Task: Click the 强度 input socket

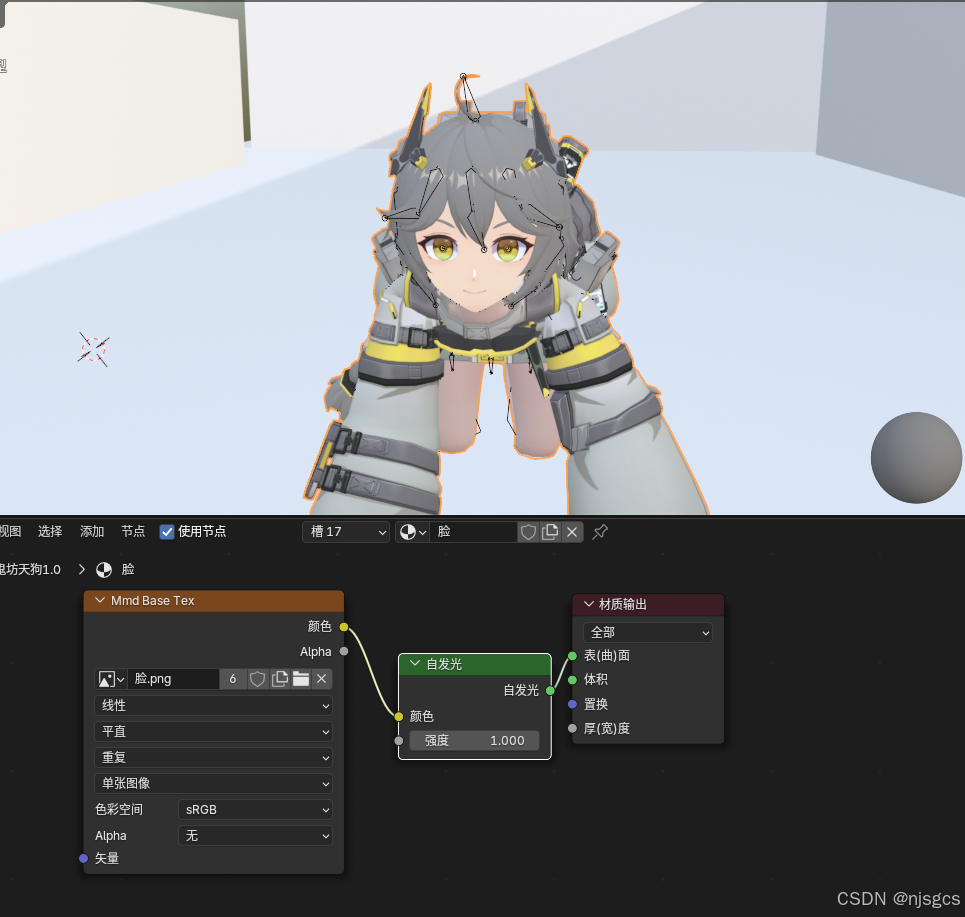Action: [399, 741]
